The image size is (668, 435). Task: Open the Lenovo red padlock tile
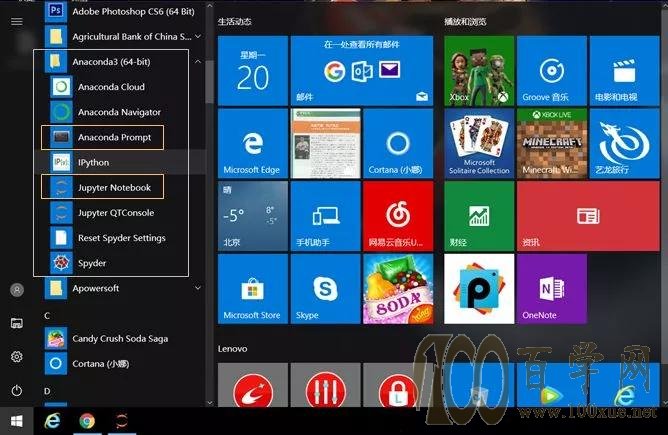[398, 385]
